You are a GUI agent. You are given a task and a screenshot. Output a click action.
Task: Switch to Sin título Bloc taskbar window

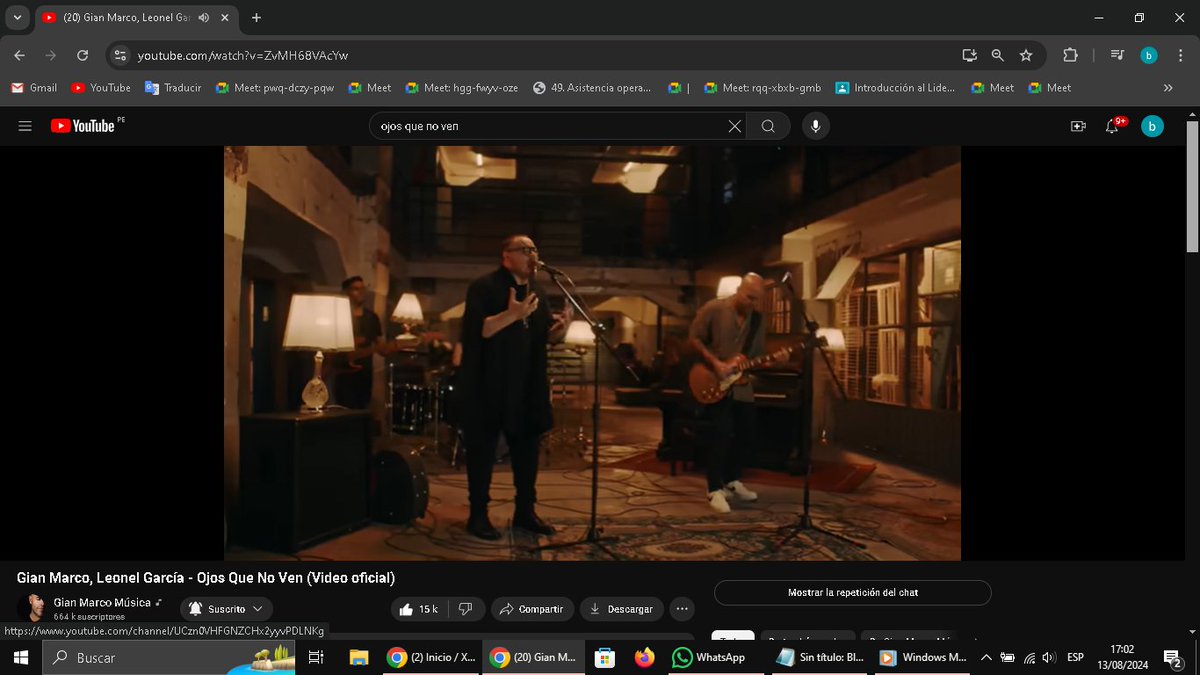point(820,658)
